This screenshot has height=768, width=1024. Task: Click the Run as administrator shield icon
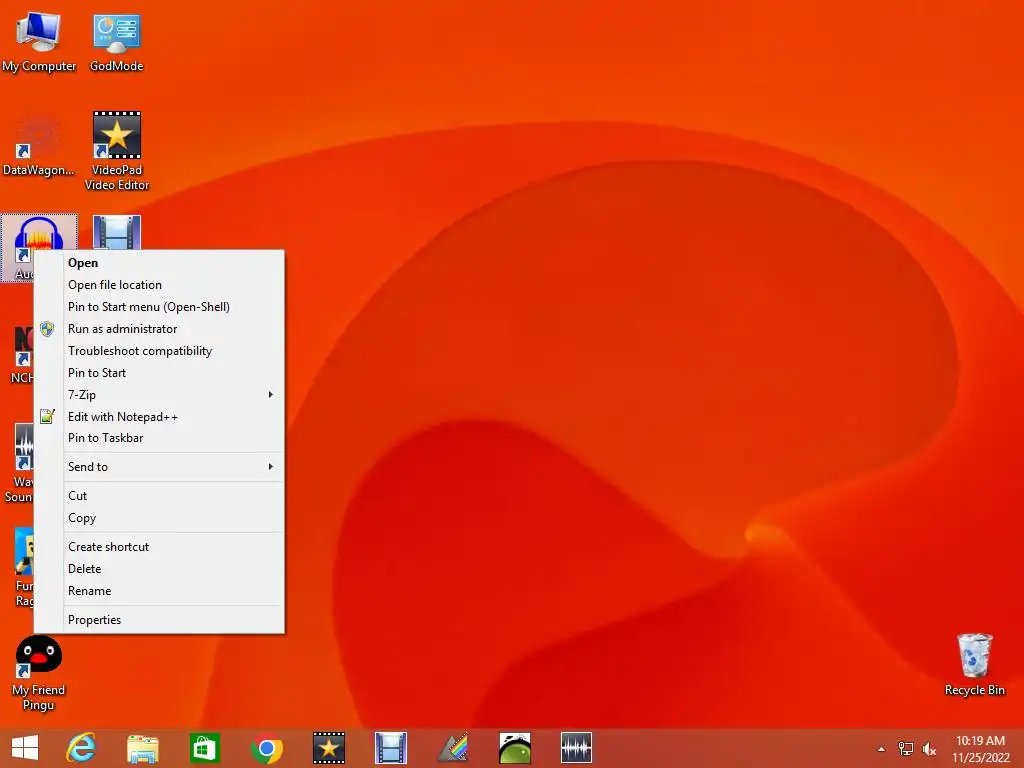coord(47,328)
